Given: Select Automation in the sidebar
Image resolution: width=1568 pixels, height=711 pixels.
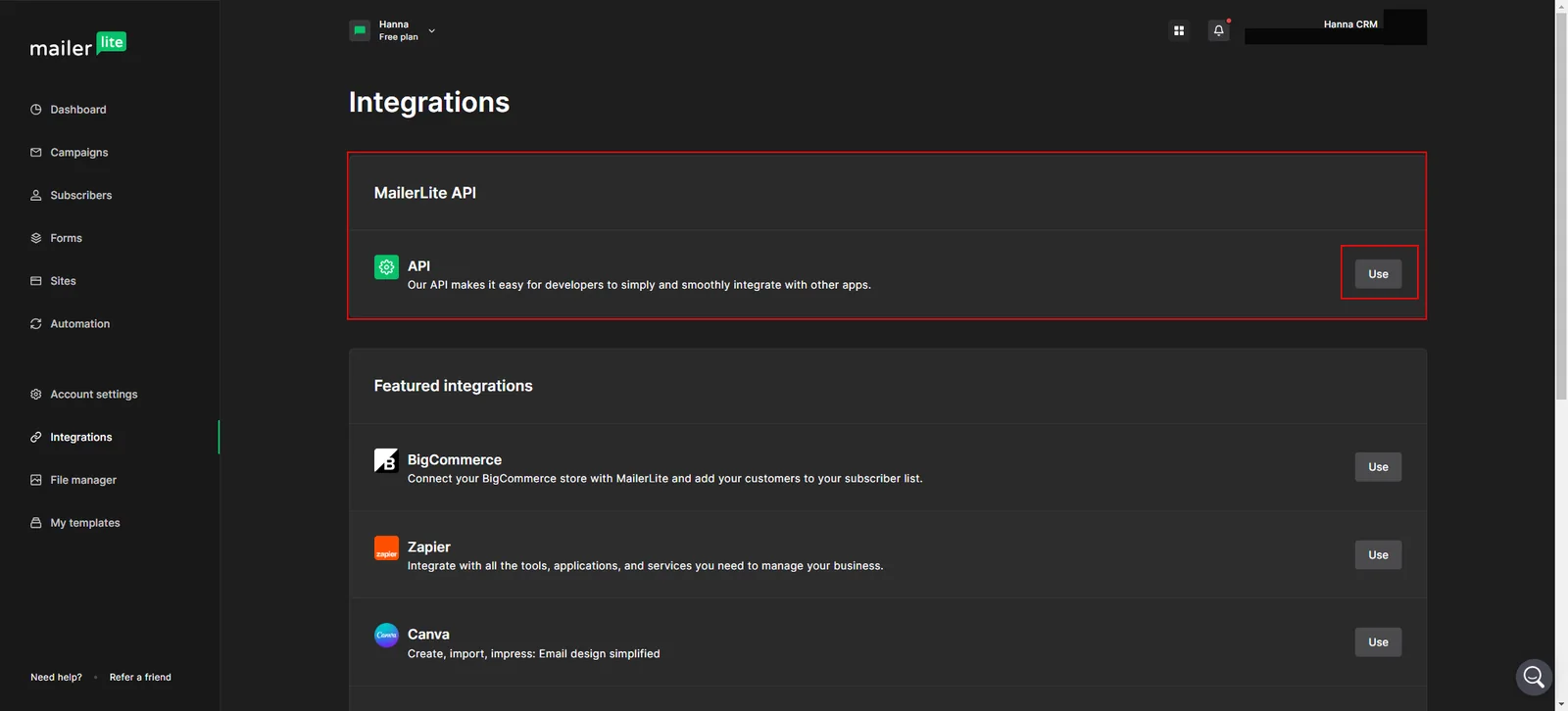Looking at the screenshot, I should (x=80, y=324).
